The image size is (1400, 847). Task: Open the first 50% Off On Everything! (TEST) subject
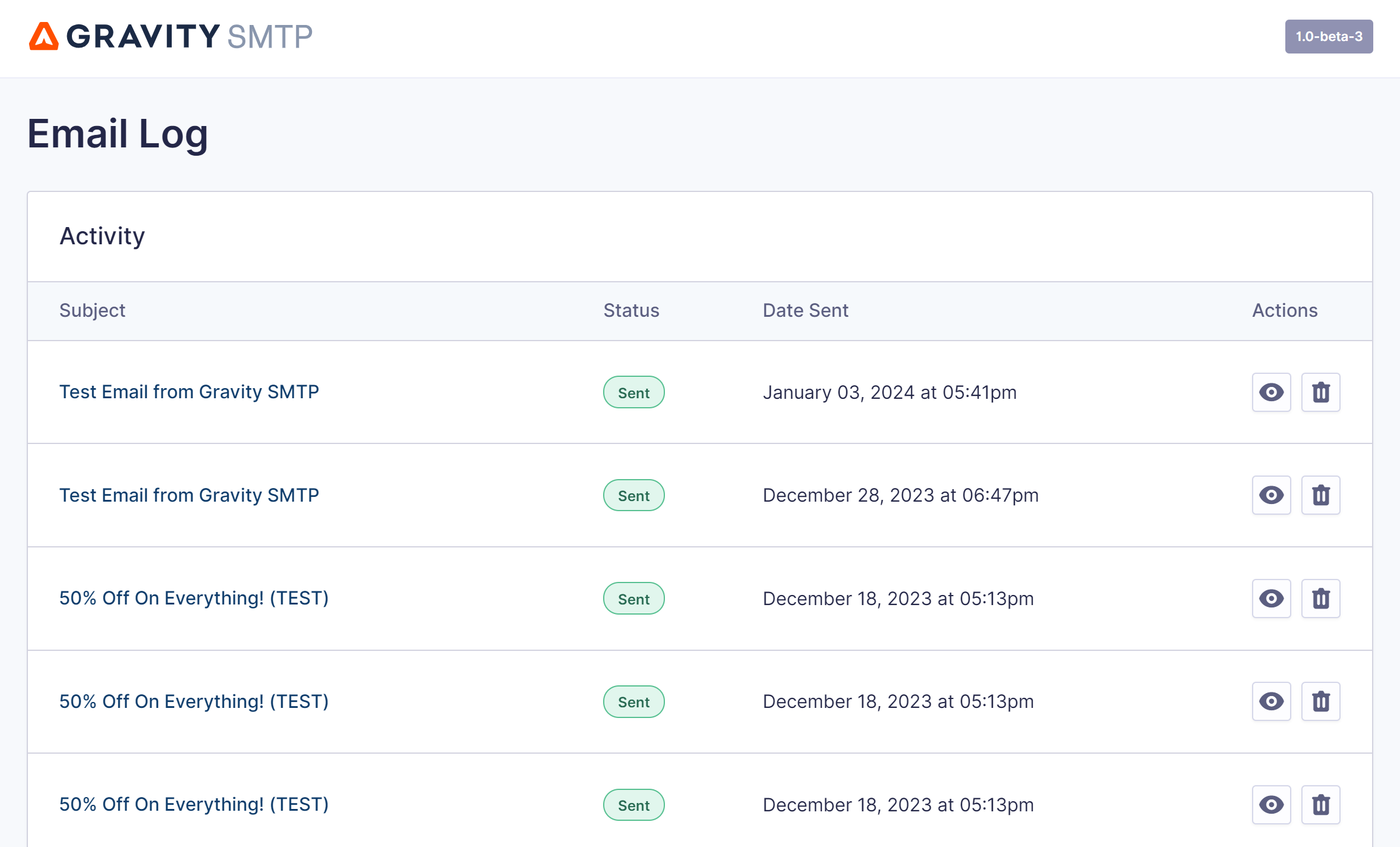point(194,598)
